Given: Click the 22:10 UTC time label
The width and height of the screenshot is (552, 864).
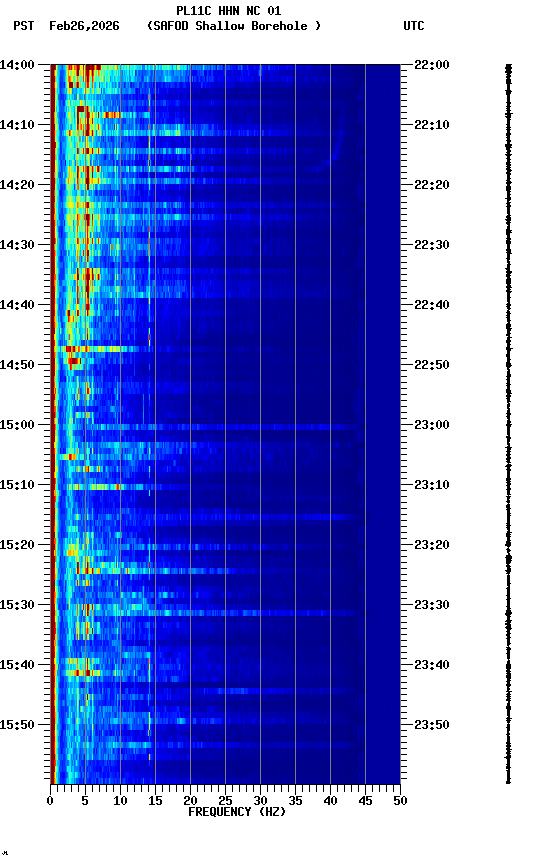Looking at the screenshot, I should (432, 125).
